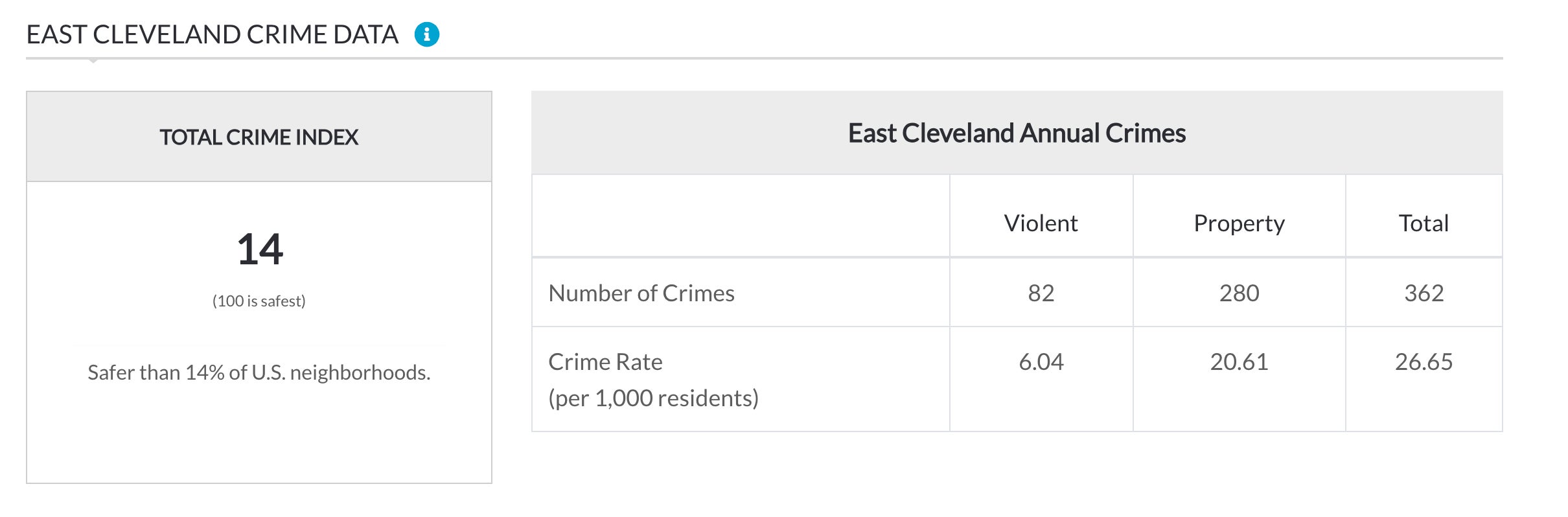Select the "Safer than 14%" neighborhoods text
The width and height of the screenshot is (1568, 517).
click(x=259, y=373)
